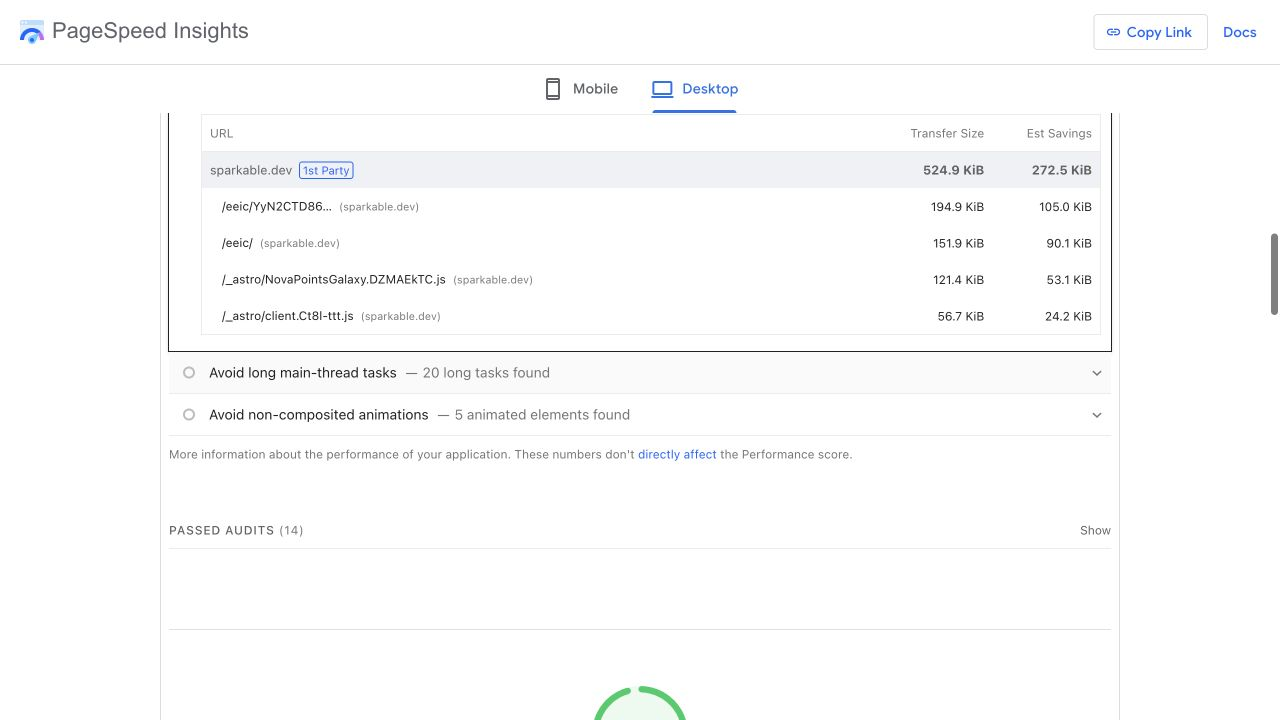
Task: Expand the long main-thread tasks chevron
Action: coord(1097,373)
